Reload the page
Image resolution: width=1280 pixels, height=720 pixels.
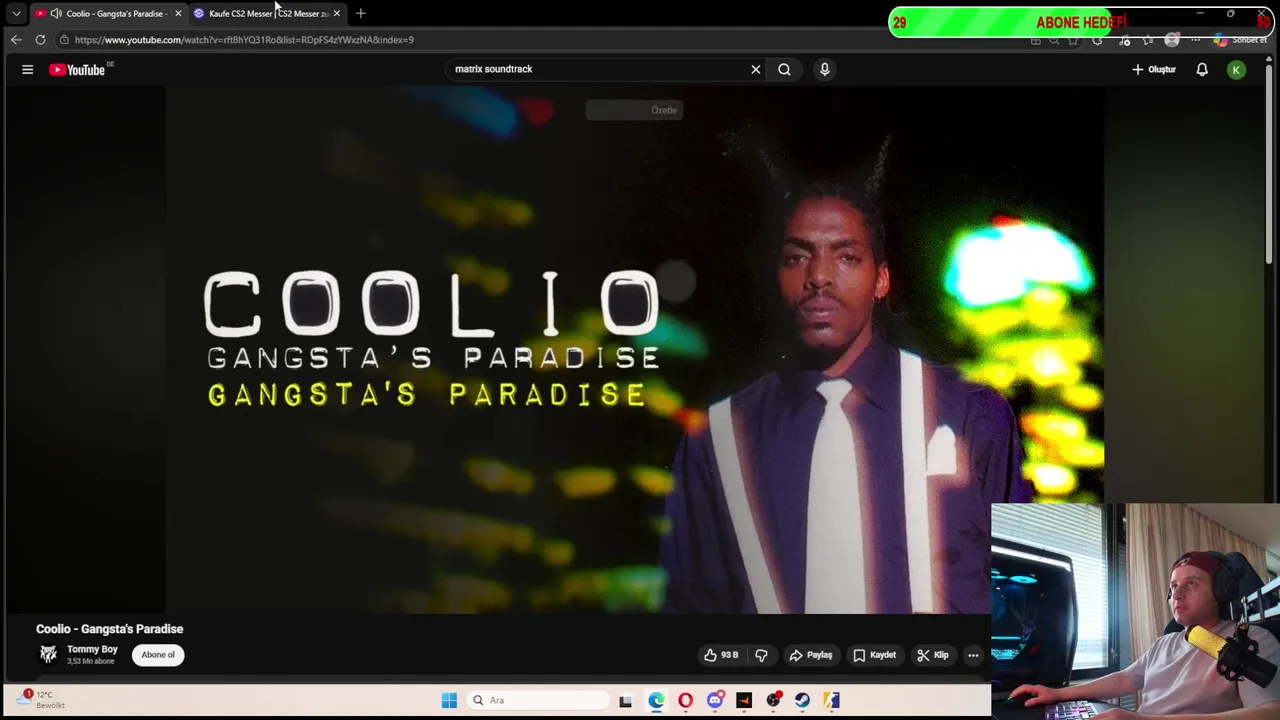(40, 40)
